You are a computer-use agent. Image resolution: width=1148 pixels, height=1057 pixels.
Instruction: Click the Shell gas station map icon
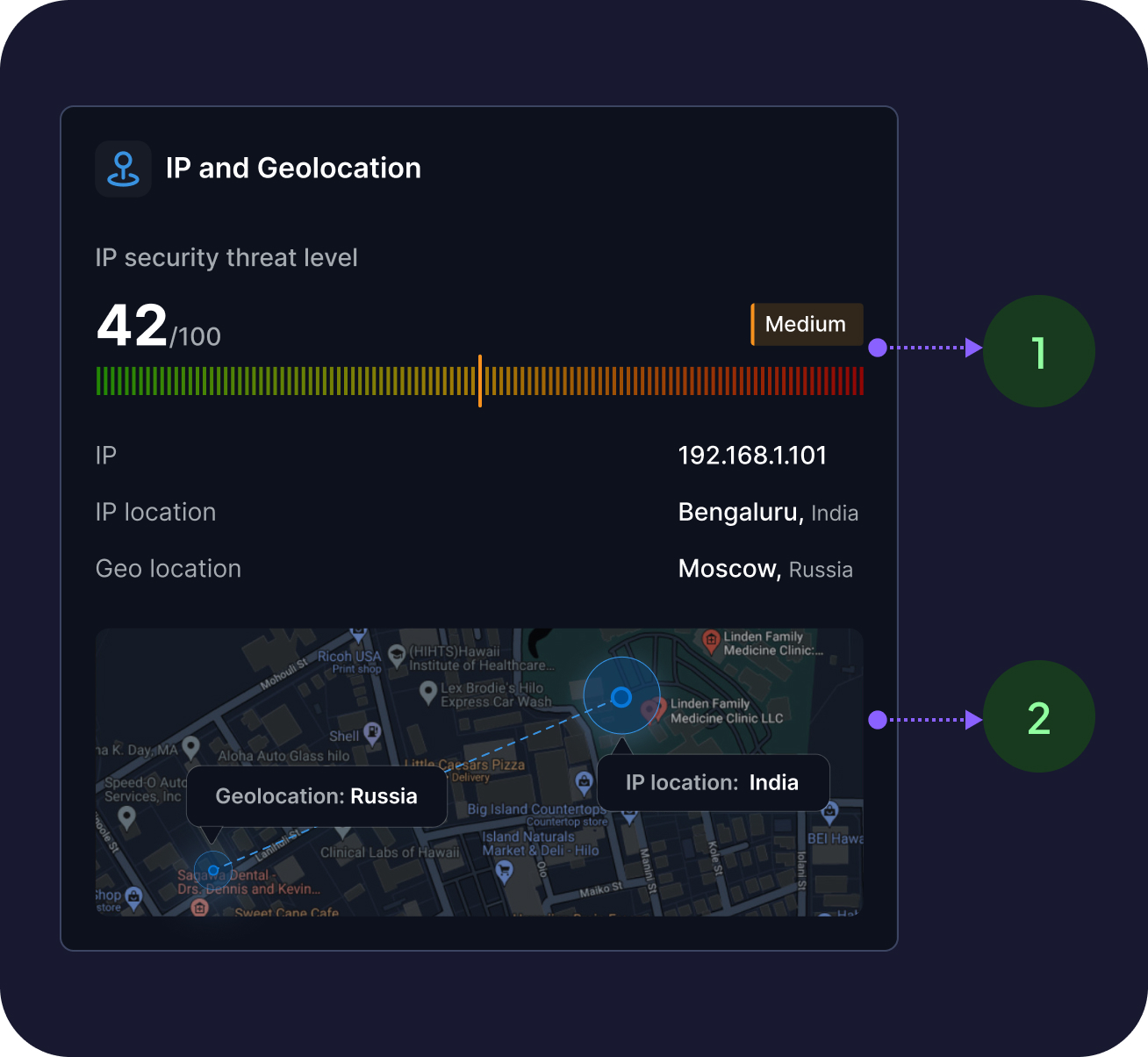372,732
